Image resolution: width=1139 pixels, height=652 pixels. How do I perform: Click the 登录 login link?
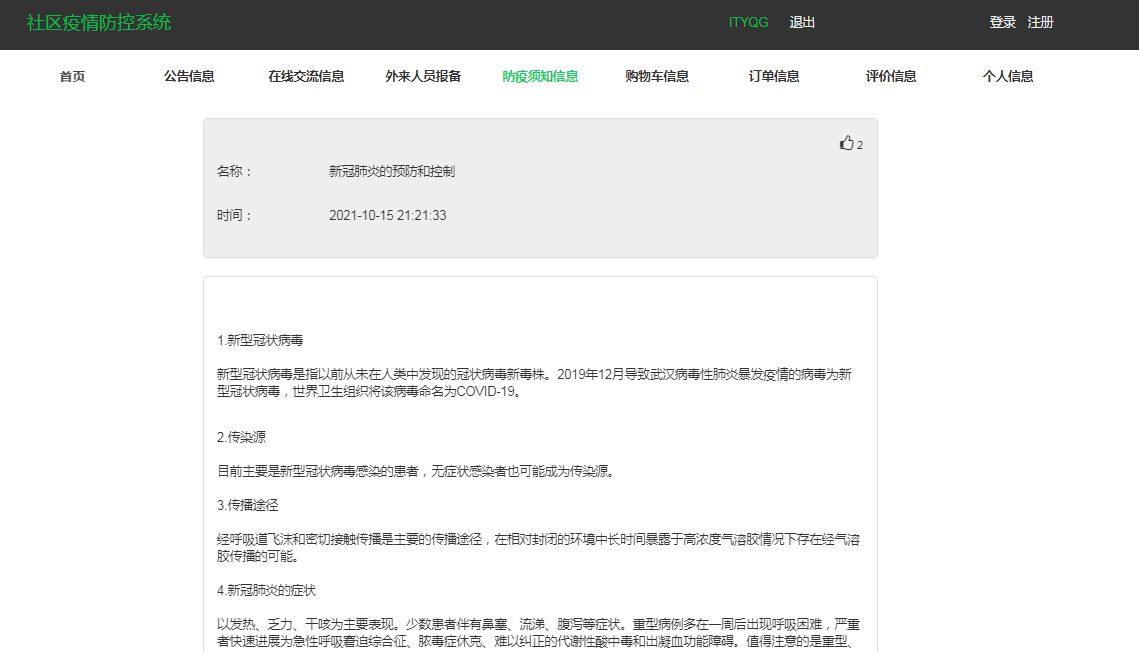pos(1002,23)
